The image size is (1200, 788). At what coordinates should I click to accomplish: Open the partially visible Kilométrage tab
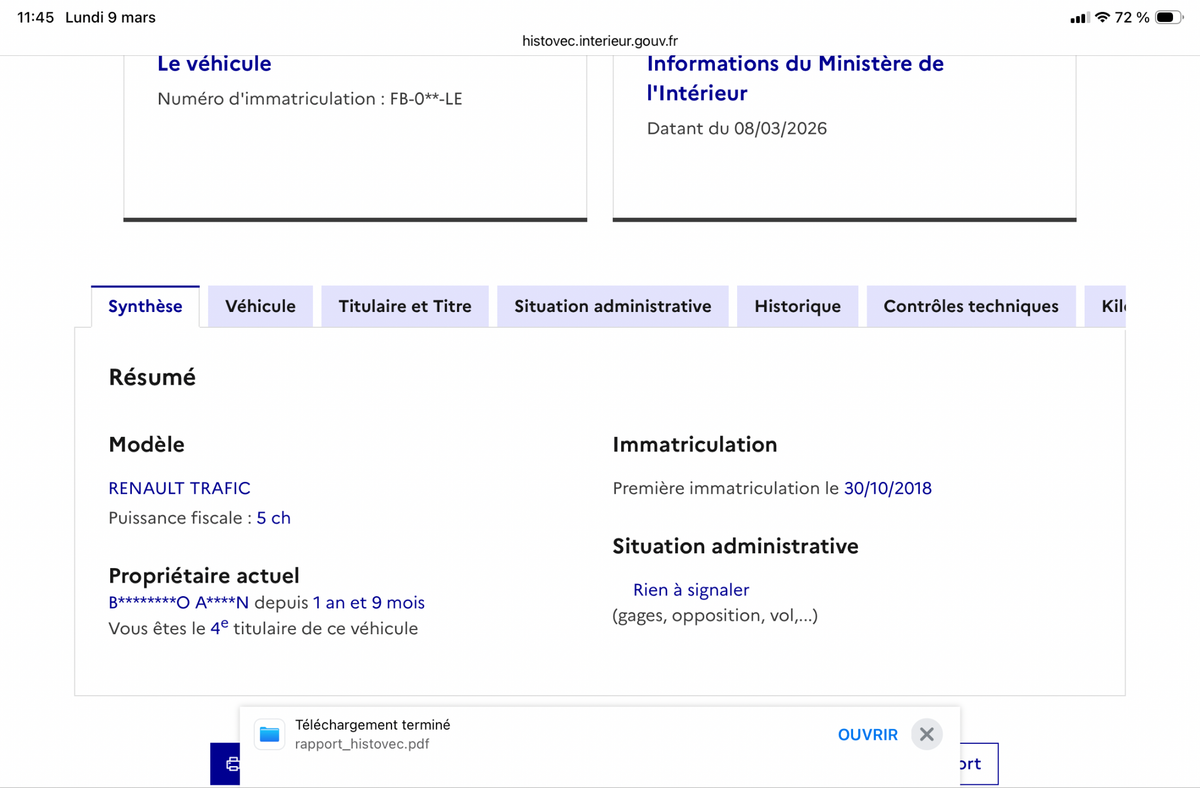pyautogui.click(x=1112, y=306)
